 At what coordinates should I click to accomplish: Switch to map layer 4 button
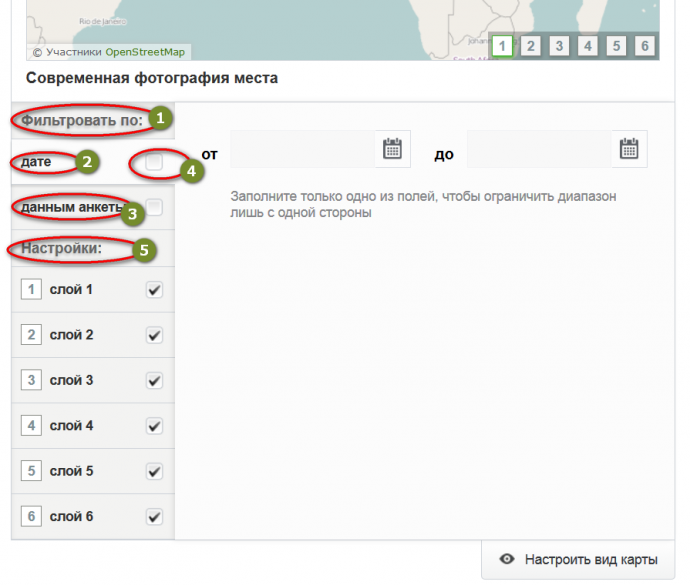[x=588, y=46]
